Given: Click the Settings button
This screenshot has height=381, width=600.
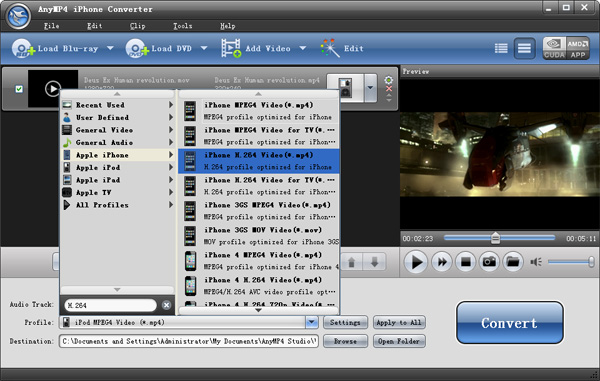Looking at the screenshot, I should [345, 322].
